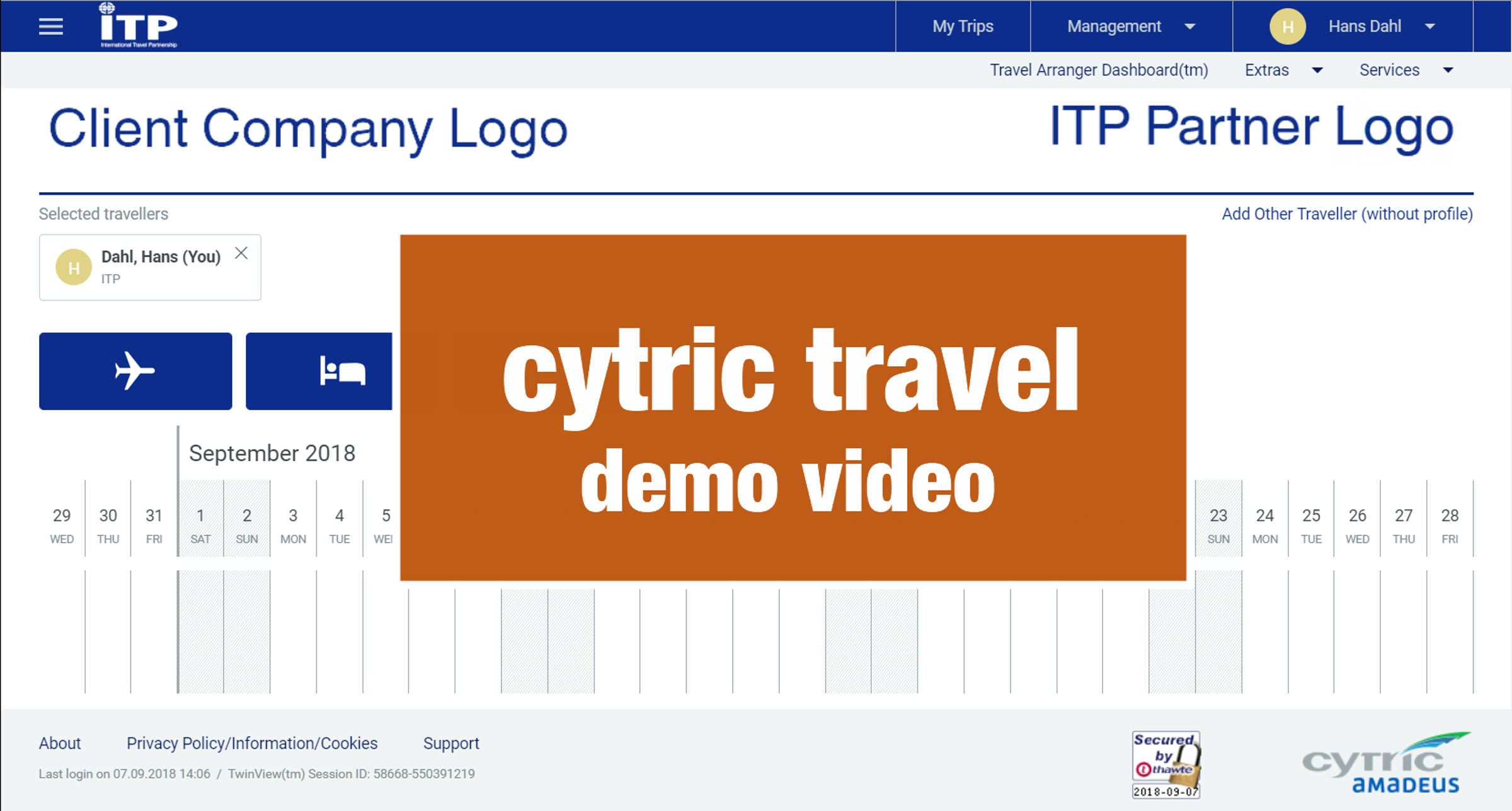Select Tuesday 4 September on the calendar
Screen dimensions: 1512x811
tap(340, 525)
